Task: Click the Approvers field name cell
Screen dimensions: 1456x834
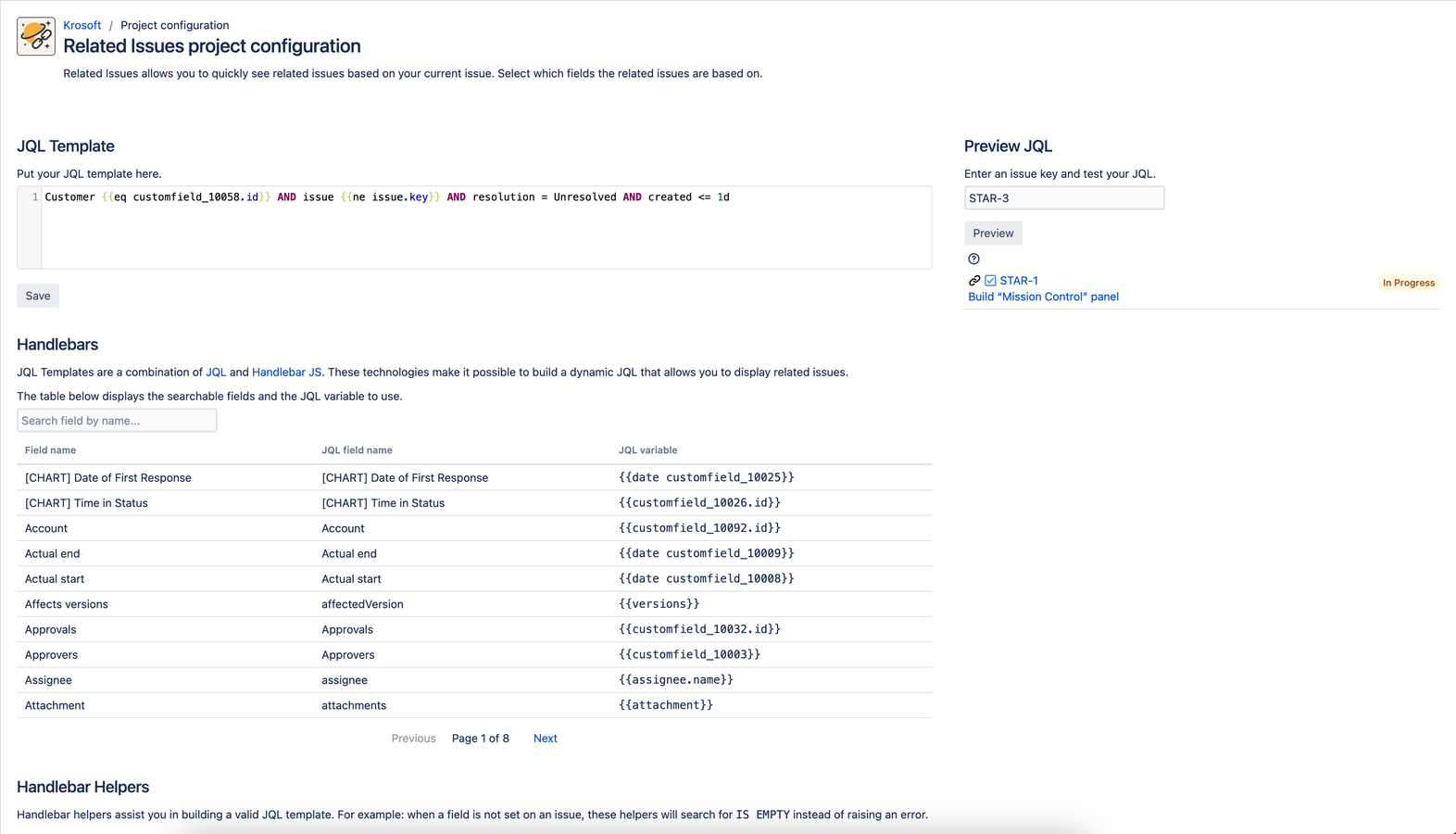Action: pyautogui.click(x=52, y=655)
